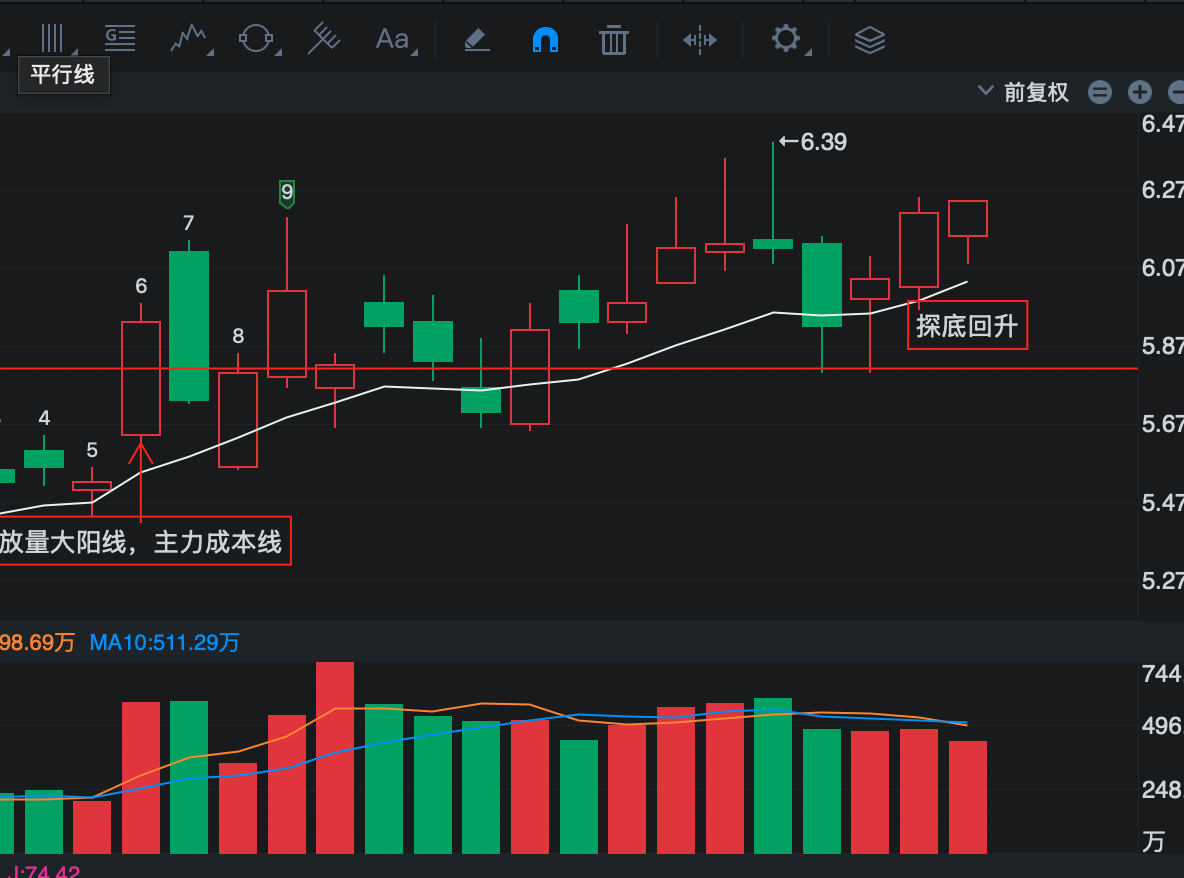Select the cycle line tool

257,39
